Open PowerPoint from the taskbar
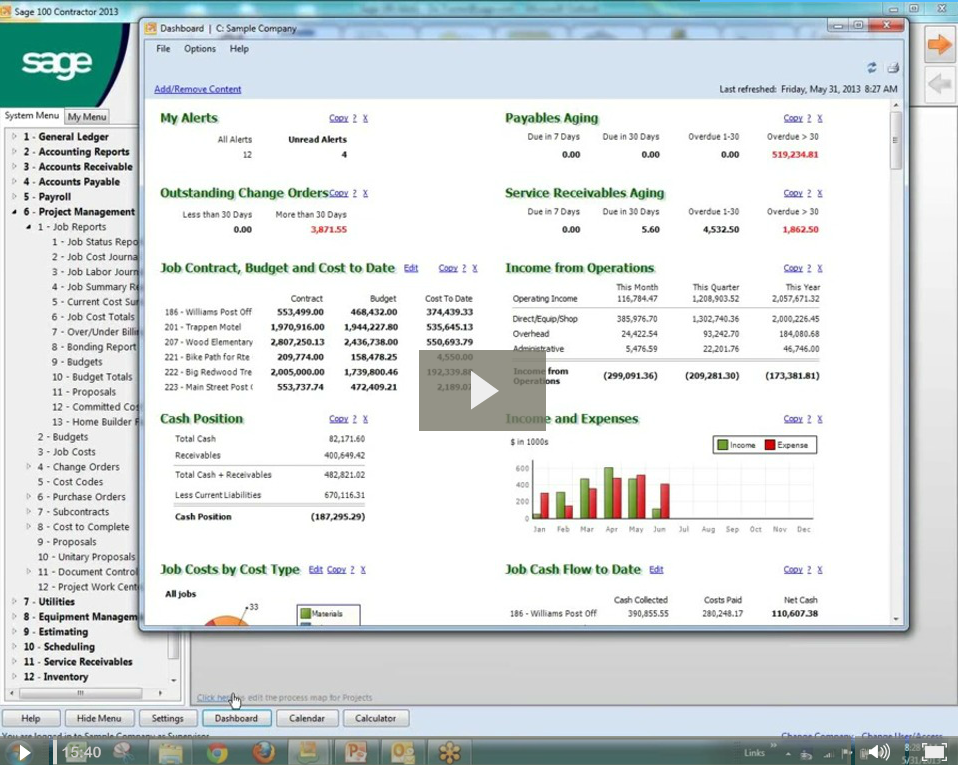This screenshot has width=958, height=765. (x=355, y=752)
